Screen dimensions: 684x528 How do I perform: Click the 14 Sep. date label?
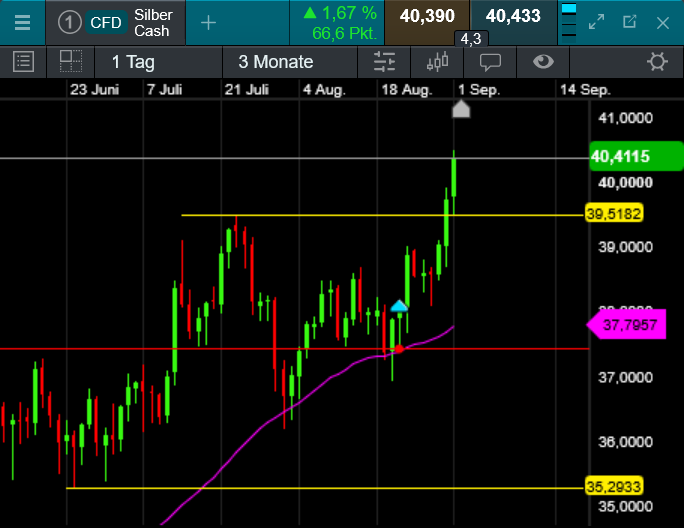585,89
